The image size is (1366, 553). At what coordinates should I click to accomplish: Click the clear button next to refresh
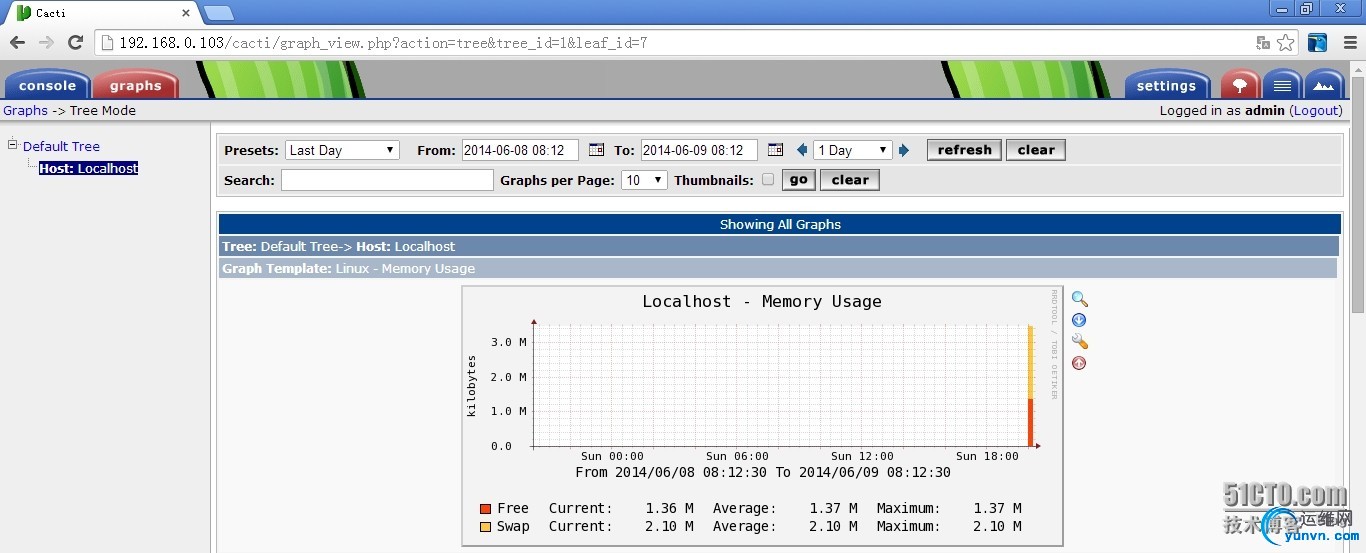[x=1036, y=150]
